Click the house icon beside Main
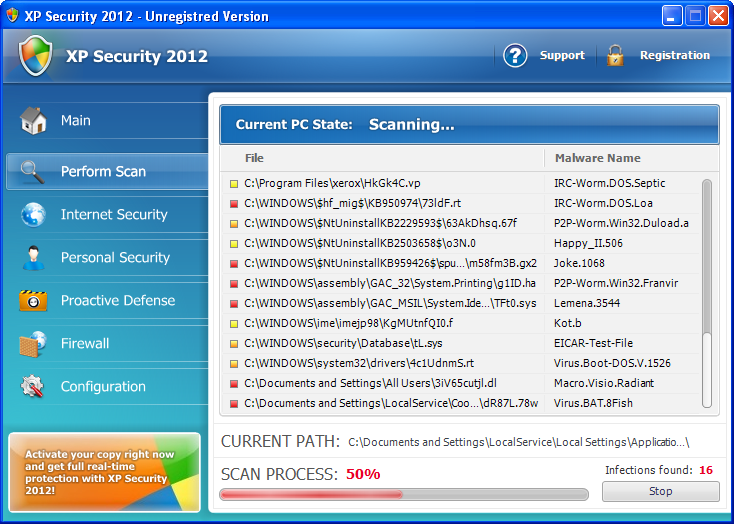Viewport: 734px width, 524px height. (33, 121)
